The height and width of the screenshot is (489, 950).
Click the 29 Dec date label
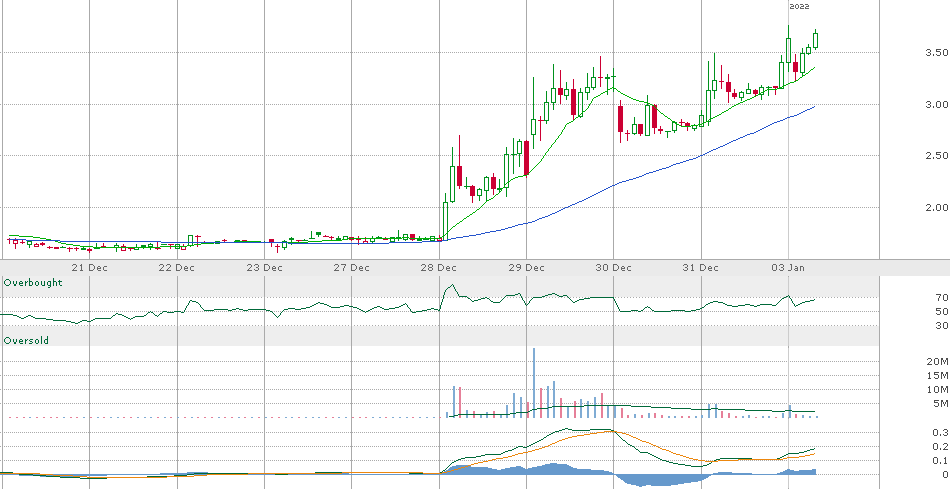click(526, 267)
